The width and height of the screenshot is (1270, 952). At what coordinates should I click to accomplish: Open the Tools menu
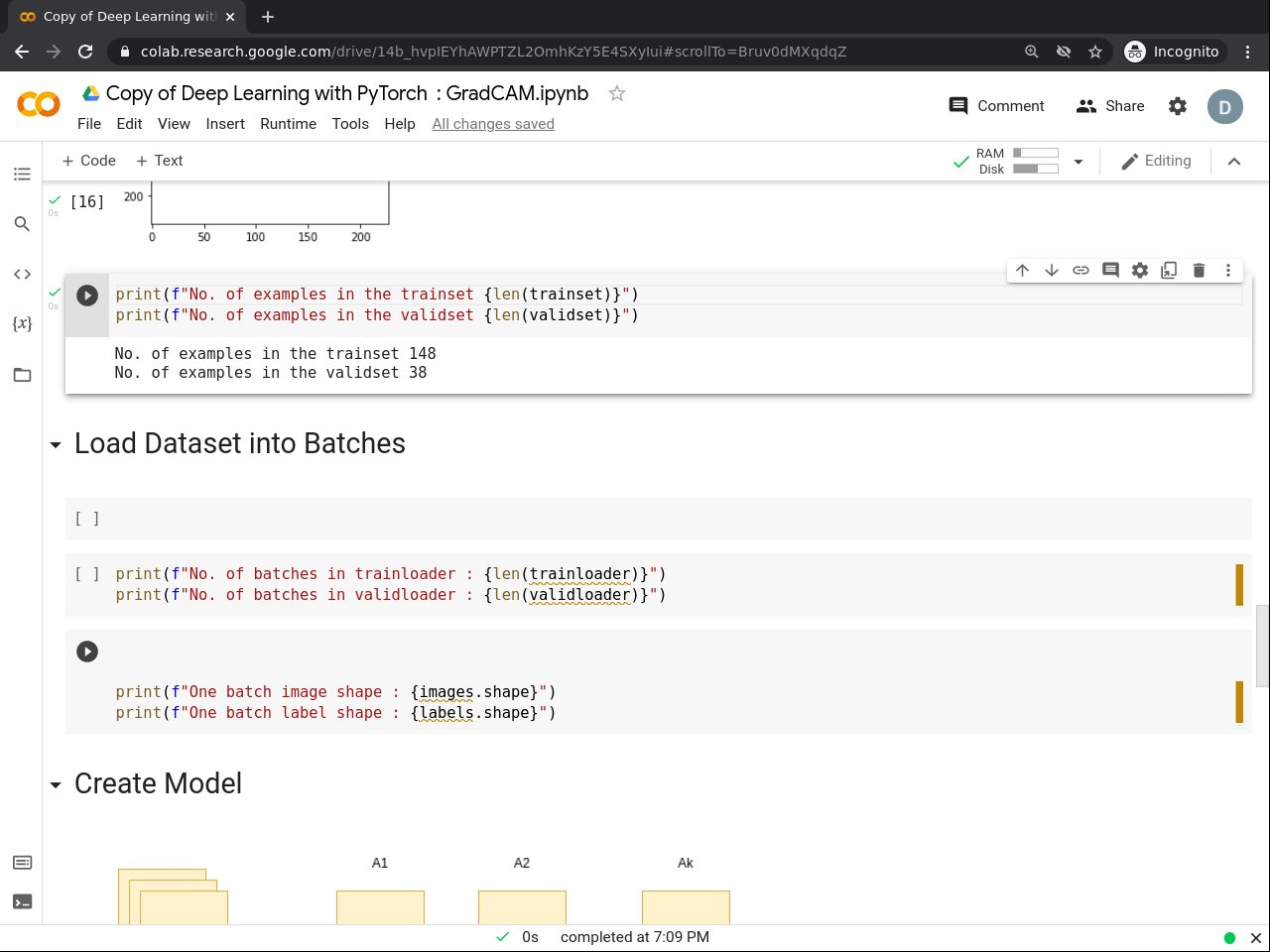click(350, 124)
